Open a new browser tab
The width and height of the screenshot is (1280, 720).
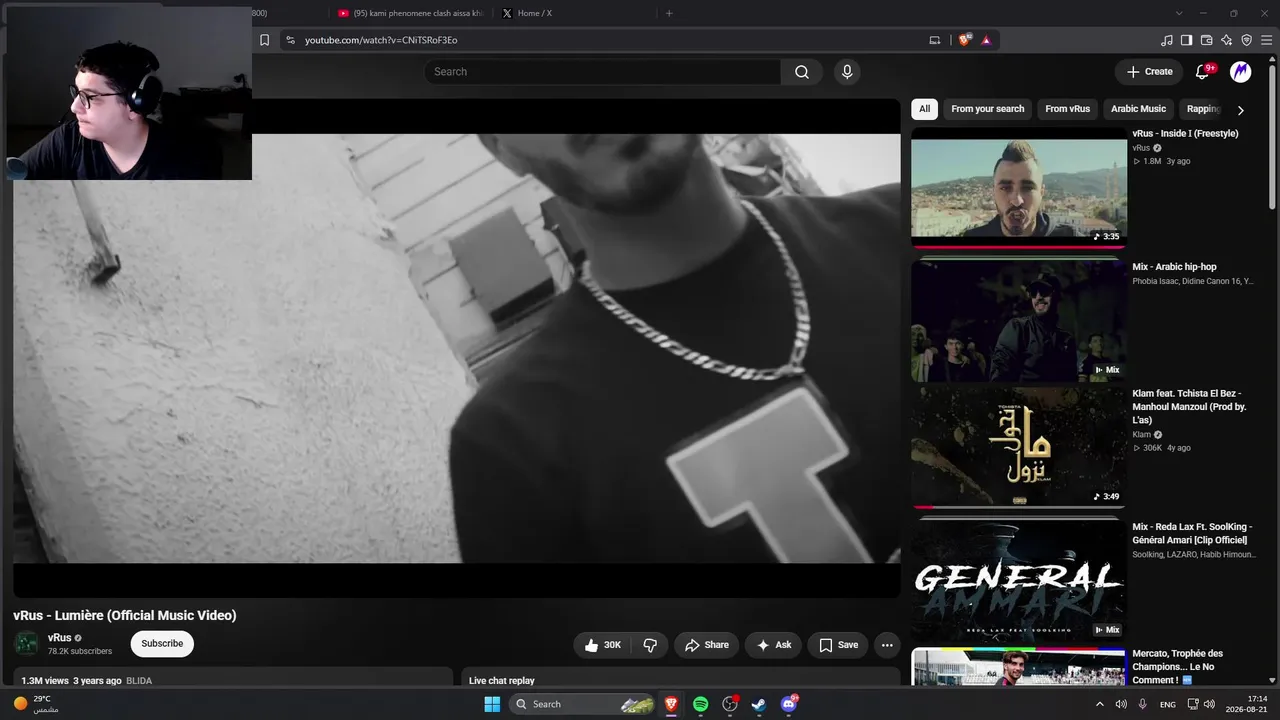(x=669, y=13)
